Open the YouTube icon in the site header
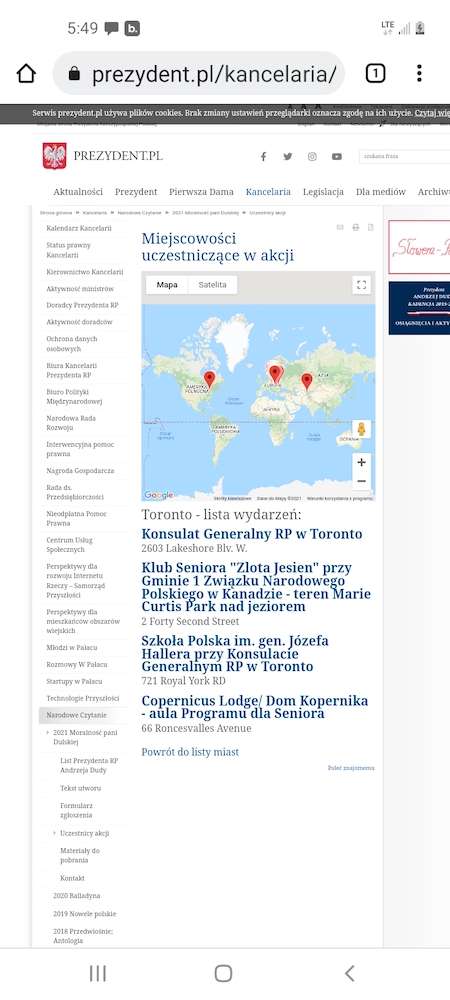 point(337,156)
